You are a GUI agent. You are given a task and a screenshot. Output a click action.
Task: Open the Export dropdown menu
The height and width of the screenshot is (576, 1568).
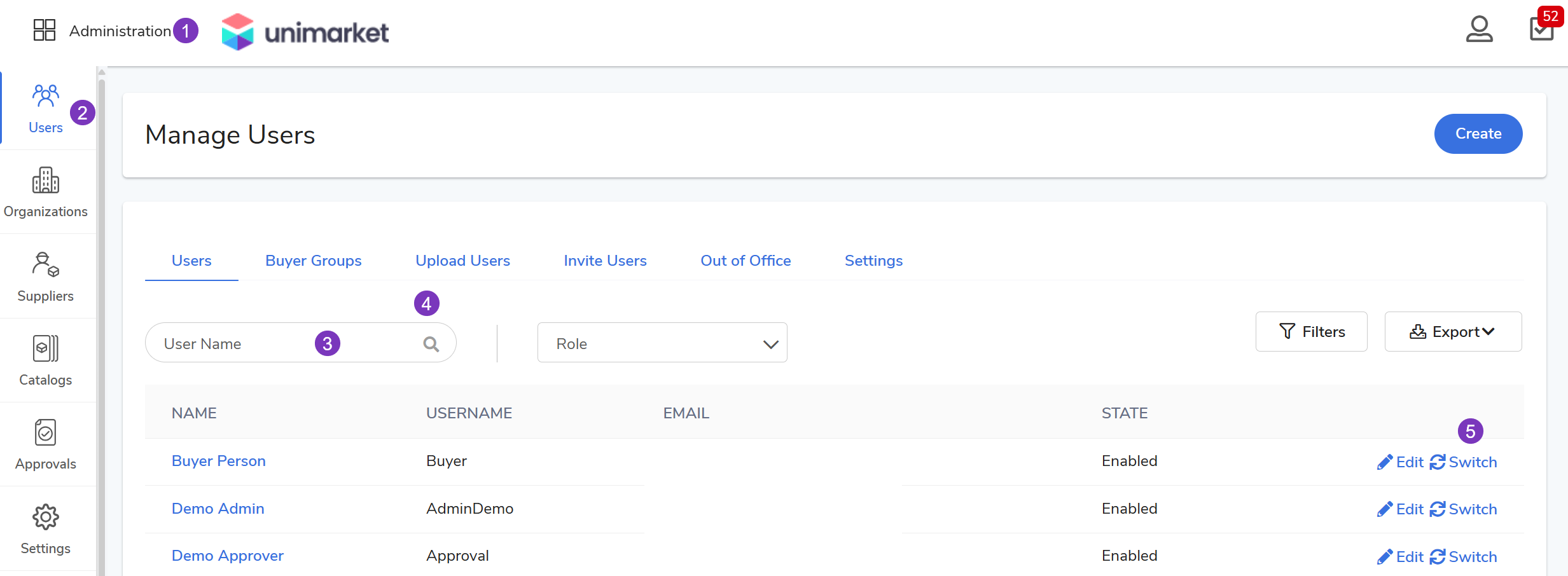(x=1453, y=332)
